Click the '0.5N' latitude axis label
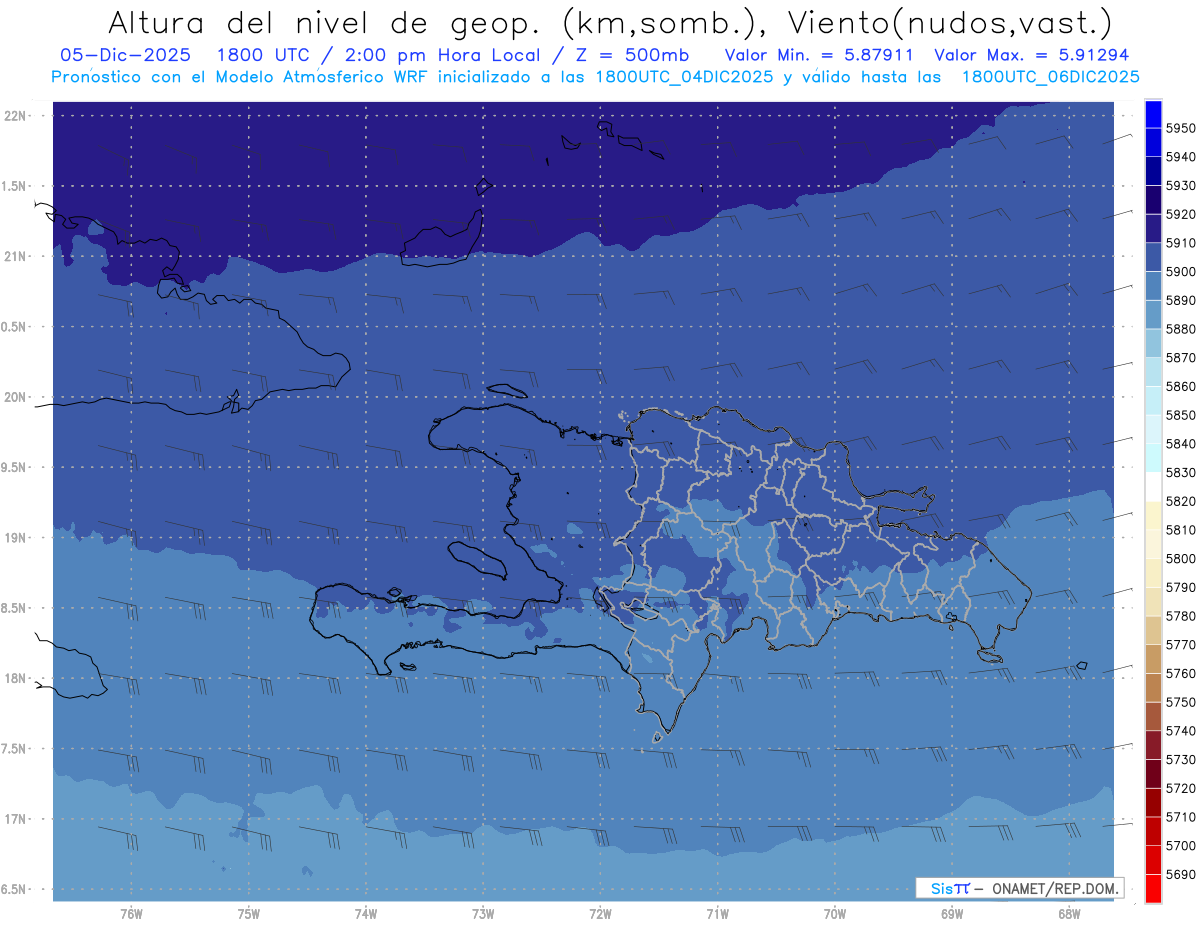Image resolution: width=1200 pixels, height=927 pixels. (x=15, y=327)
